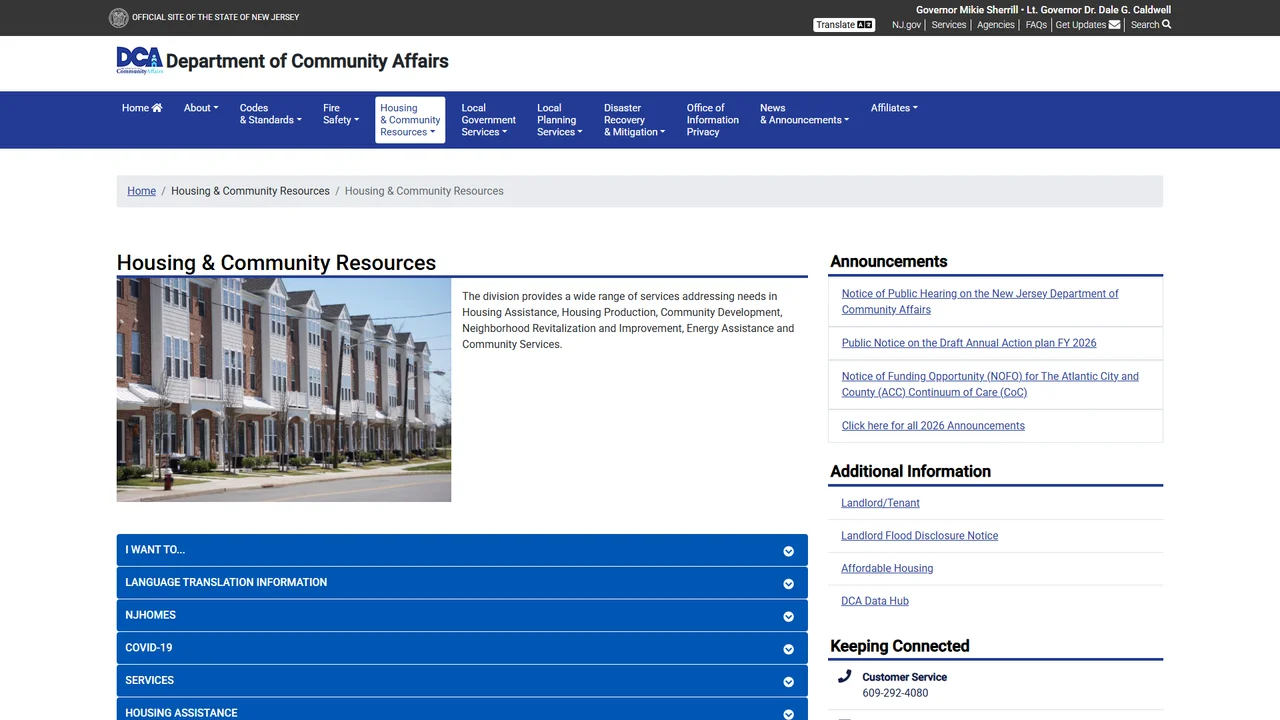Open Draft Annual Action plan FY 2026 notice
The width and height of the screenshot is (1280, 720).
(x=969, y=343)
